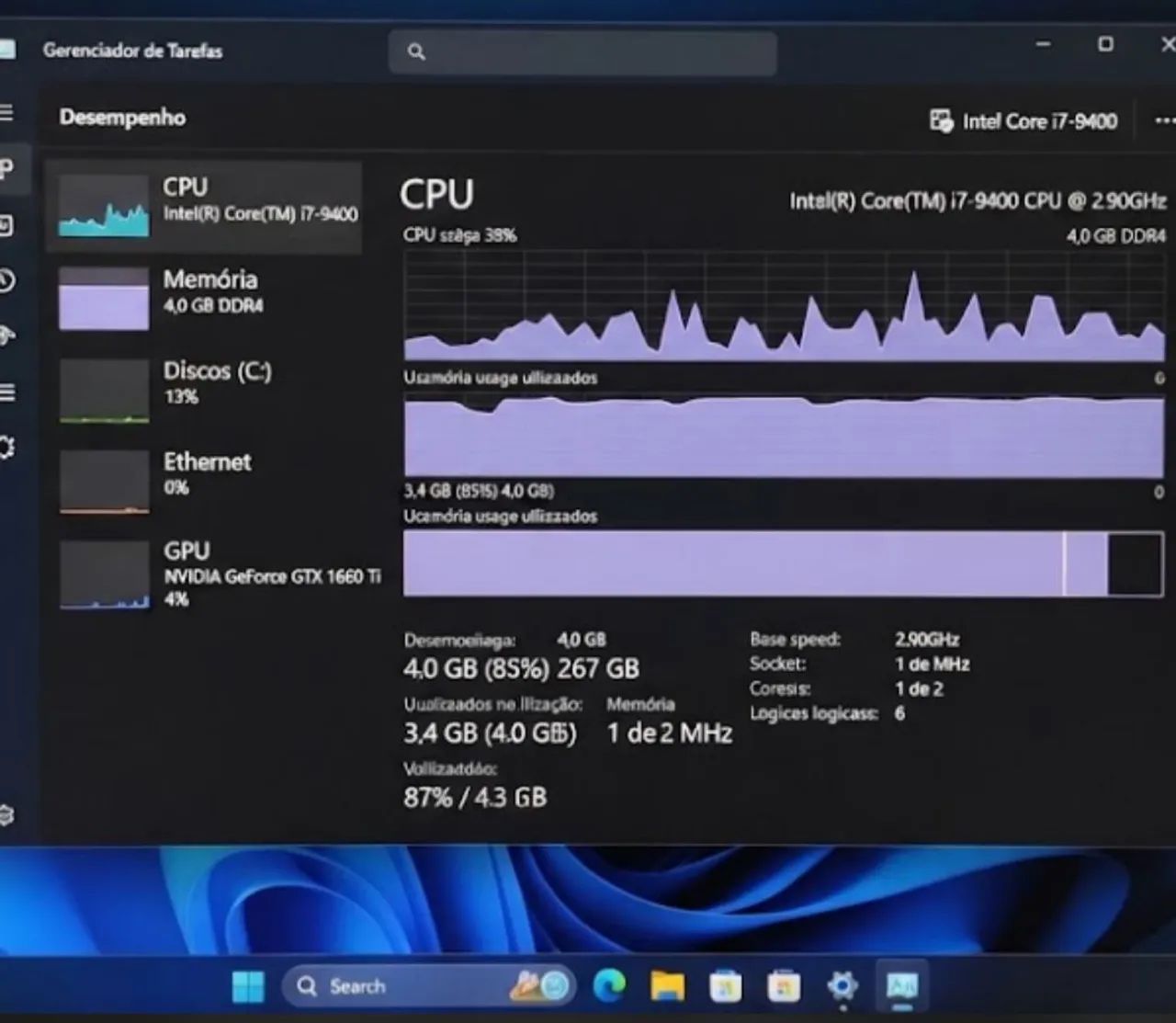Viewport: 1176px width, 1023px height.
Task: Click the Intel Core i7-9400 header button
Action: click(x=1023, y=120)
